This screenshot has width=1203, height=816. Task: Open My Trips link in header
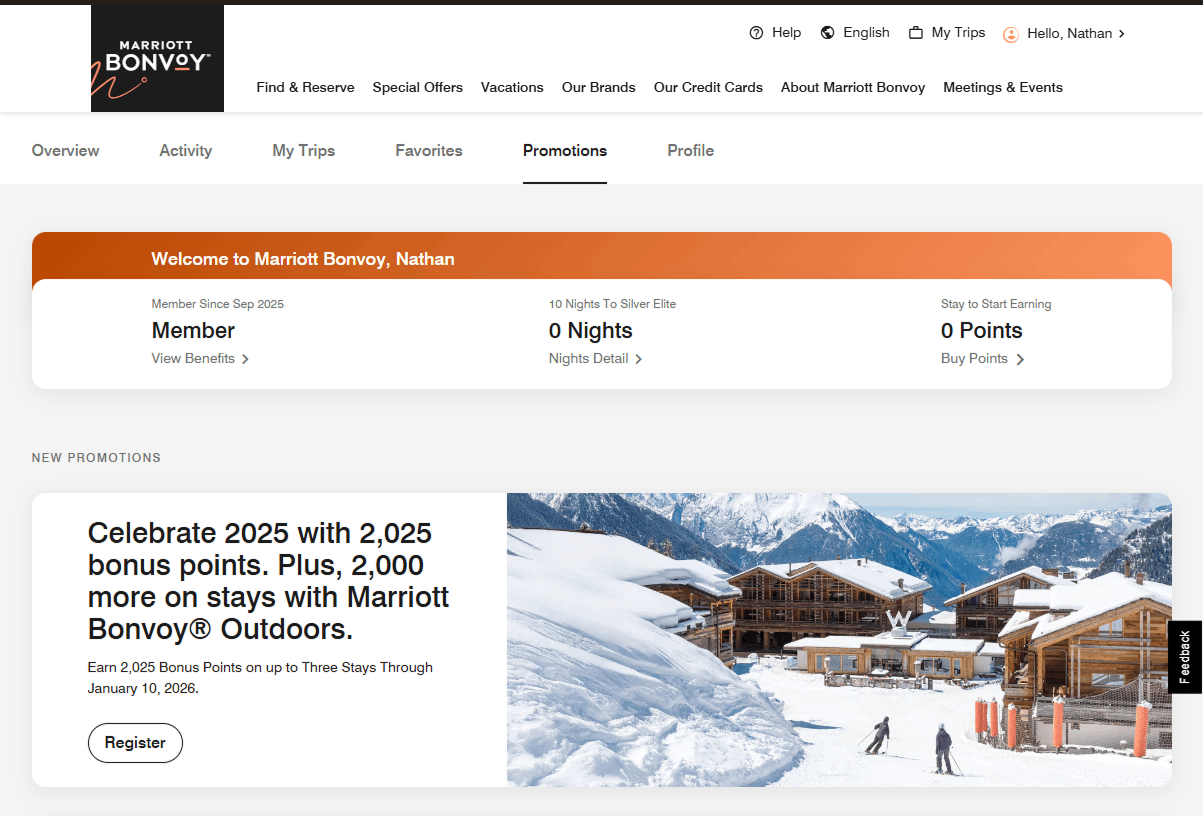pos(958,33)
